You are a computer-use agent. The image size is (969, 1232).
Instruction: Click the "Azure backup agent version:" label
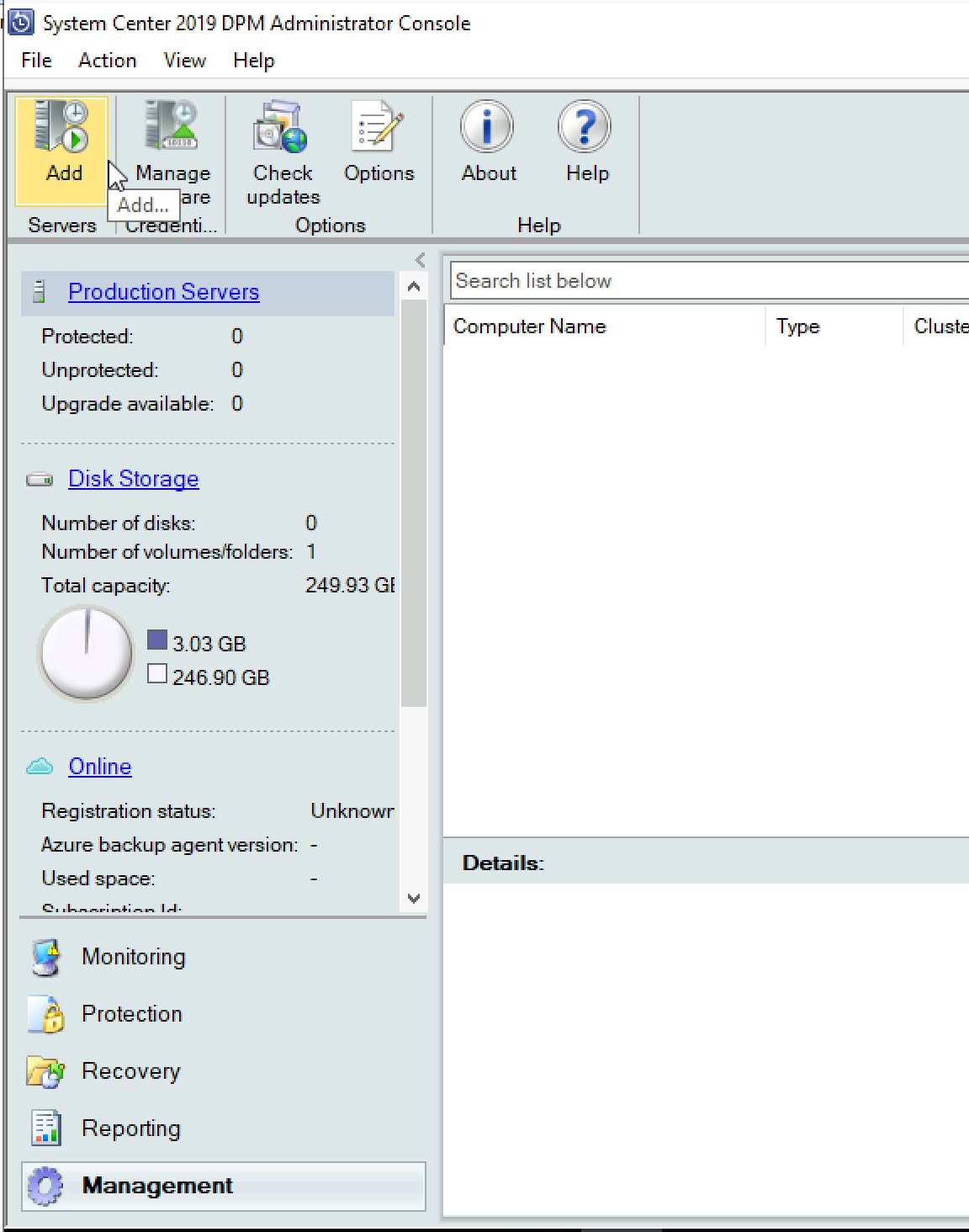pos(170,845)
